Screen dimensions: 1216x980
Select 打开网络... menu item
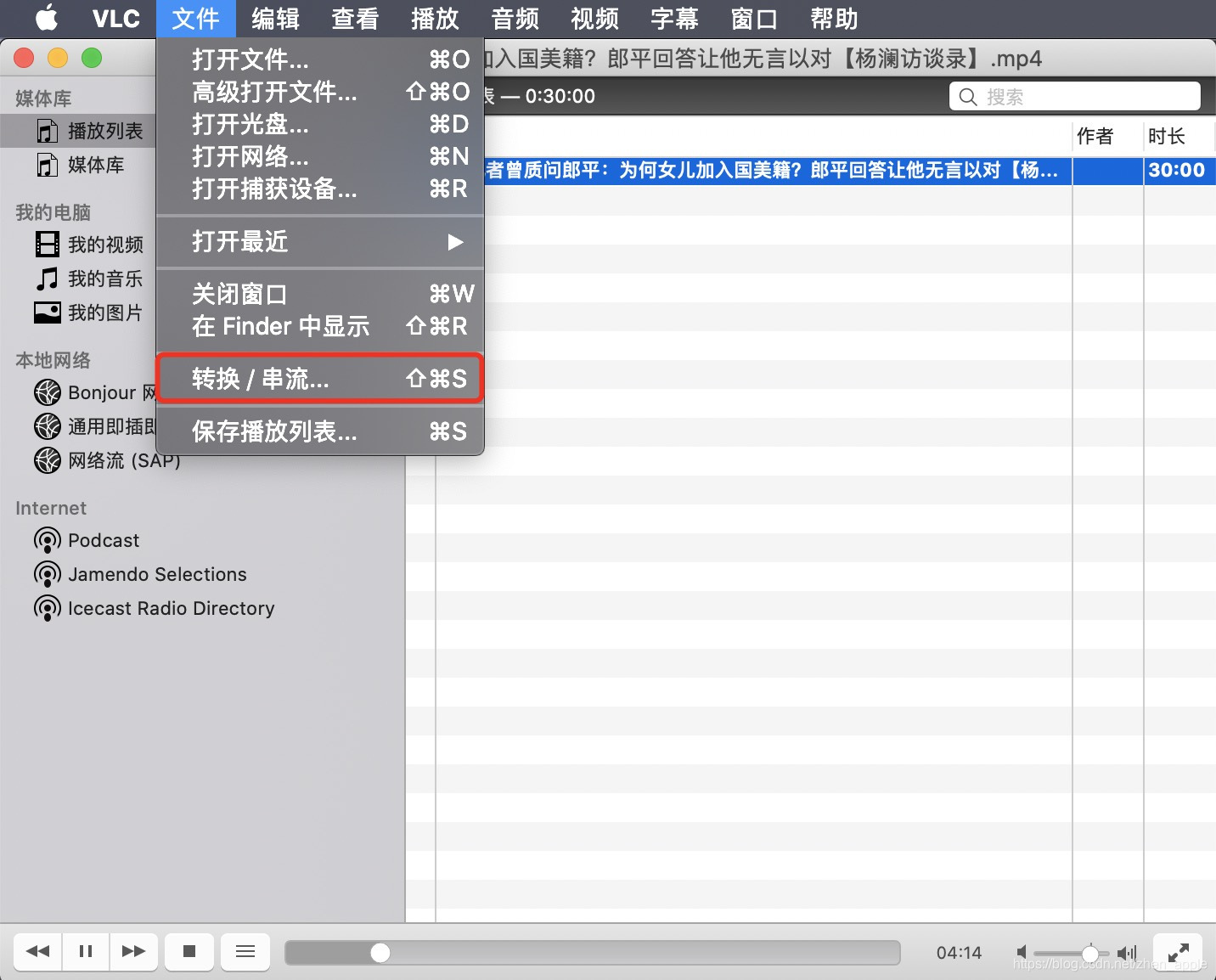tap(320, 156)
